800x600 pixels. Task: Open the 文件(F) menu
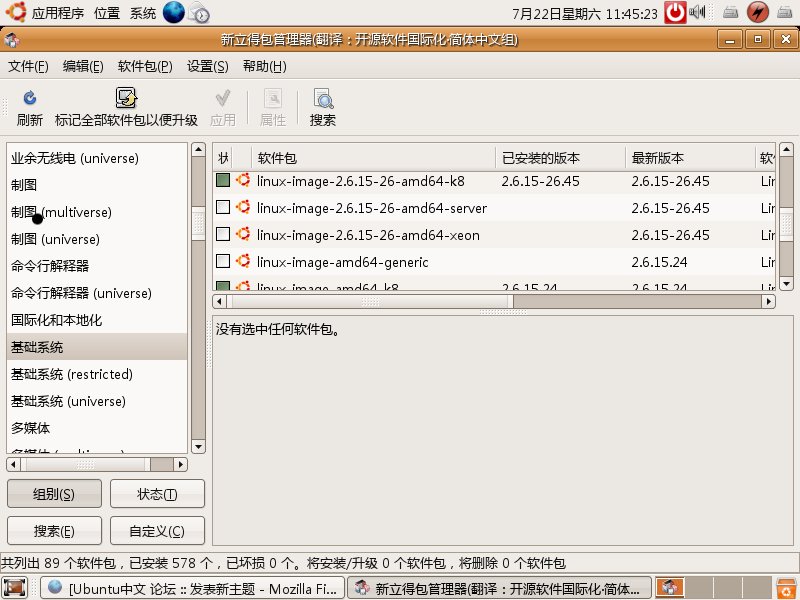pos(28,66)
